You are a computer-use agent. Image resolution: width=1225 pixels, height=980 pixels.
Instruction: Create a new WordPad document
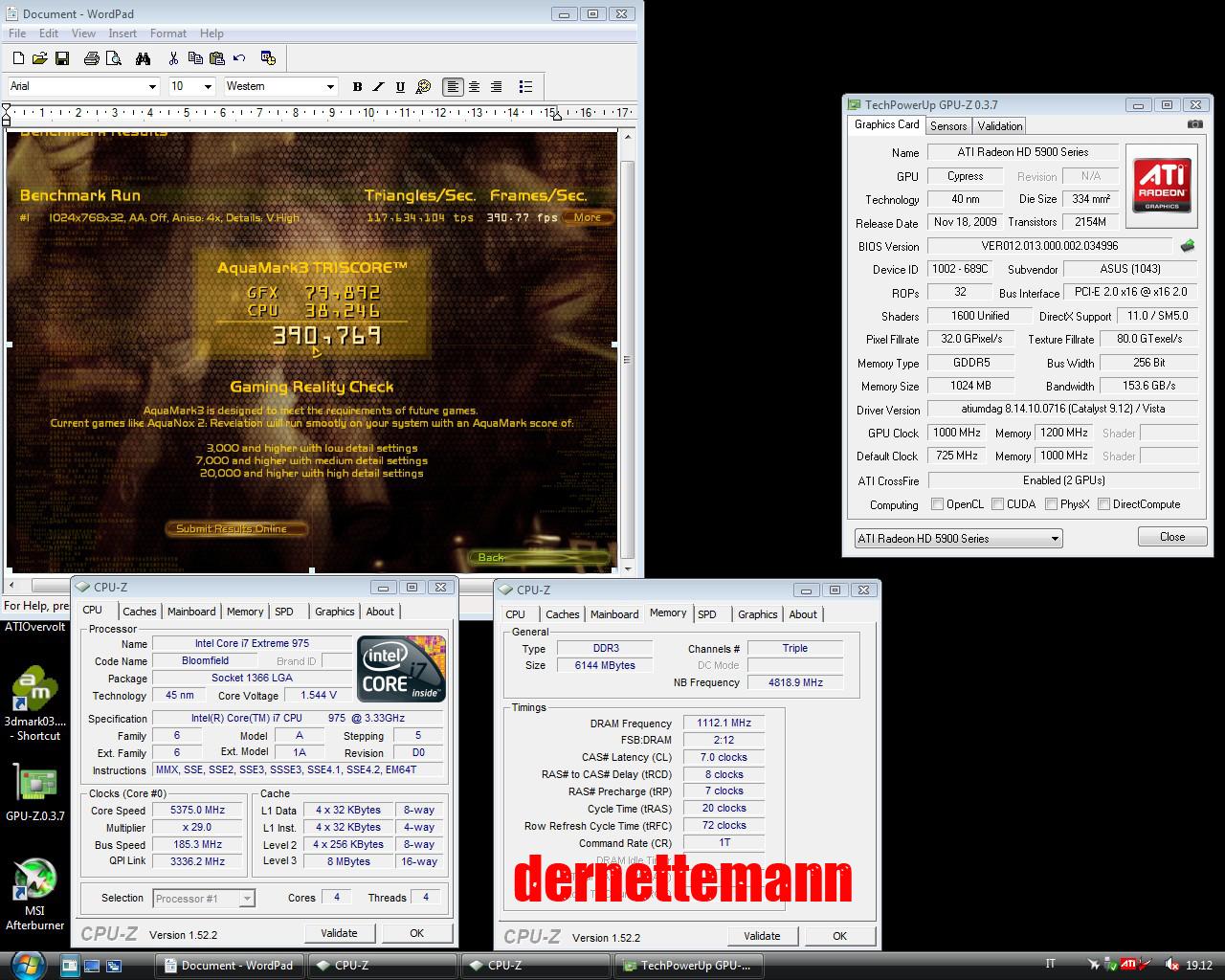(18, 58)
